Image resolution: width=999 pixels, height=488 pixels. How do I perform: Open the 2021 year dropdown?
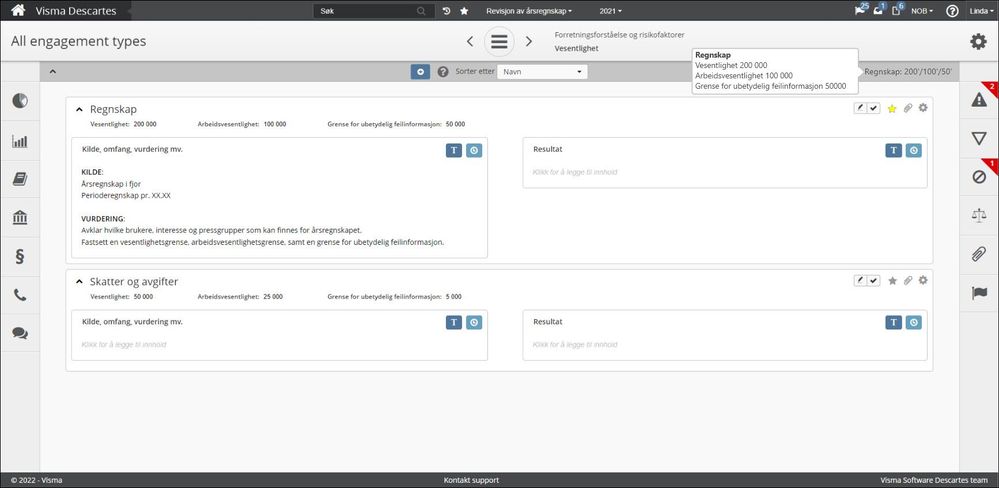pos(610,11)
